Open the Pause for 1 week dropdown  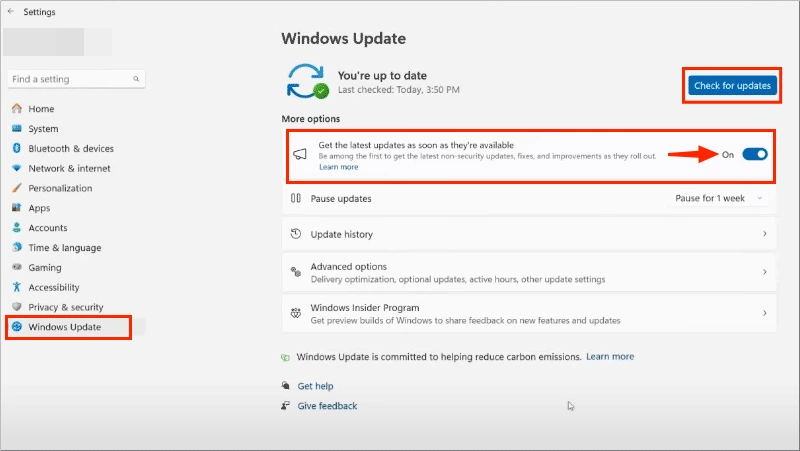(717, 198)
